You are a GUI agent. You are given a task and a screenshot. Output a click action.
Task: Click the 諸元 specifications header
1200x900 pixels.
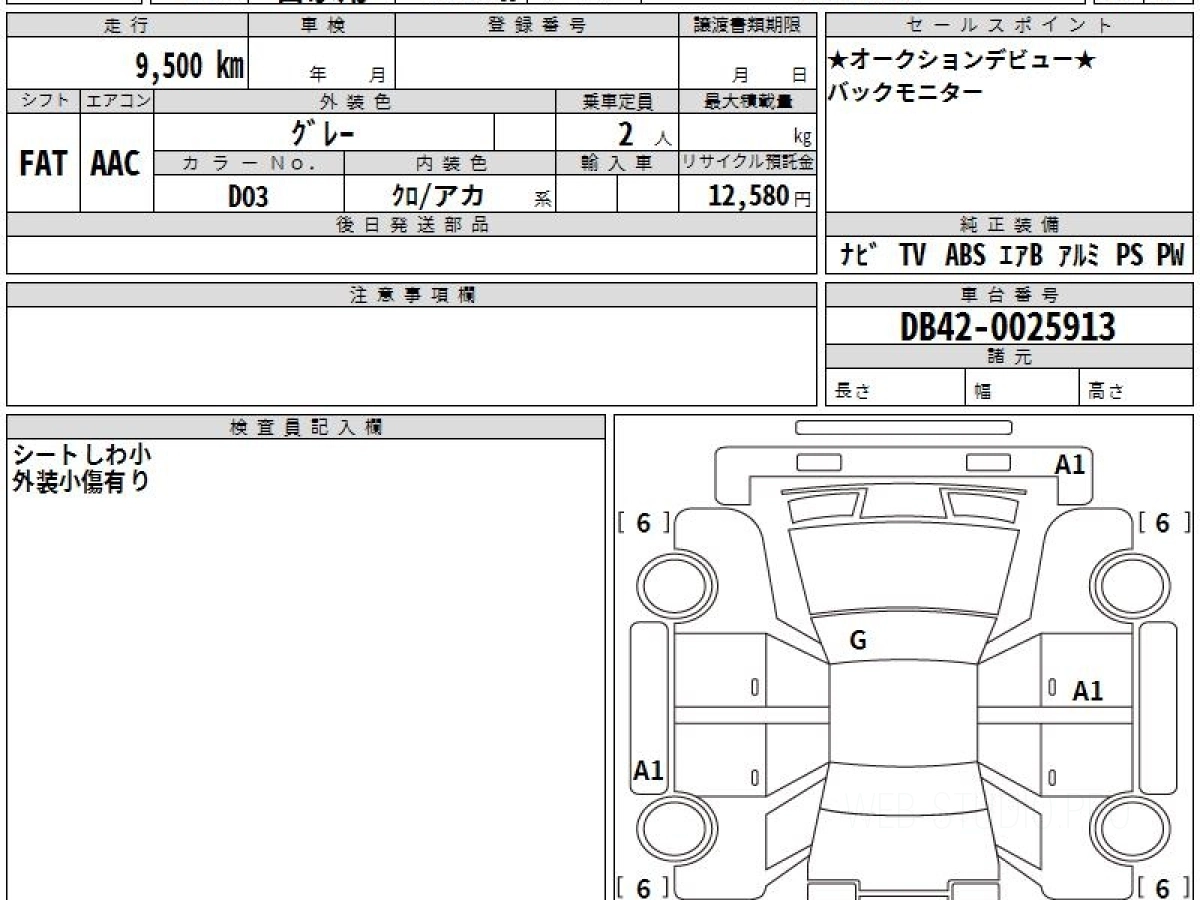[1009, 357]
